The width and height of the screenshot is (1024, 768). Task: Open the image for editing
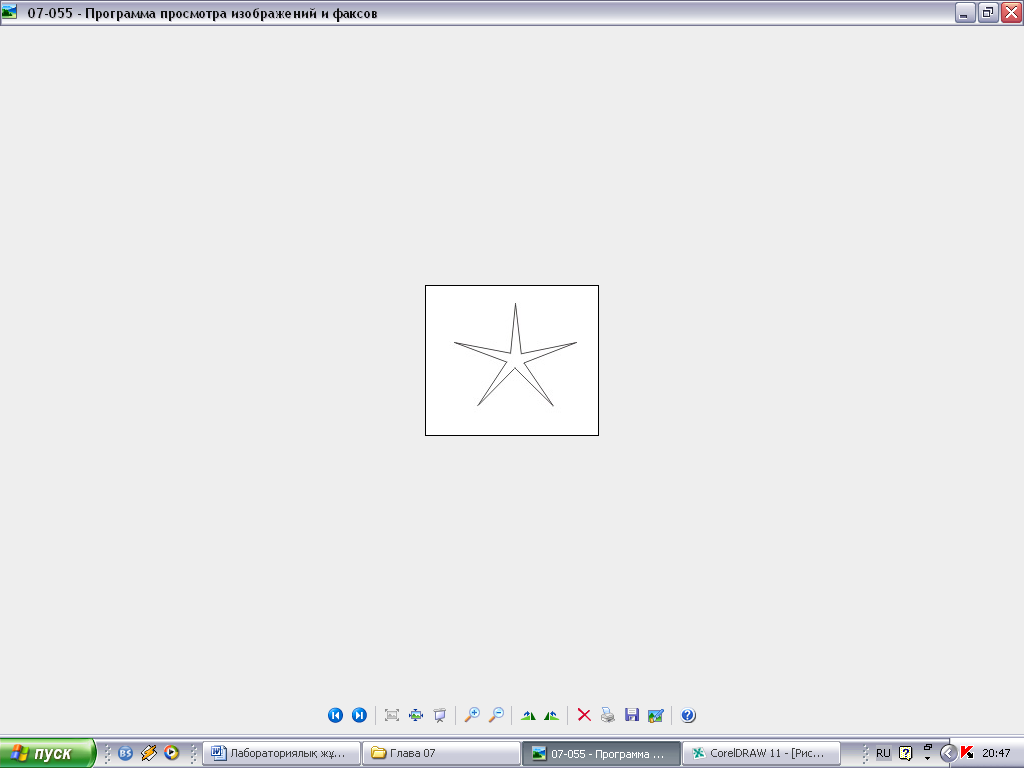coord(656,715)
